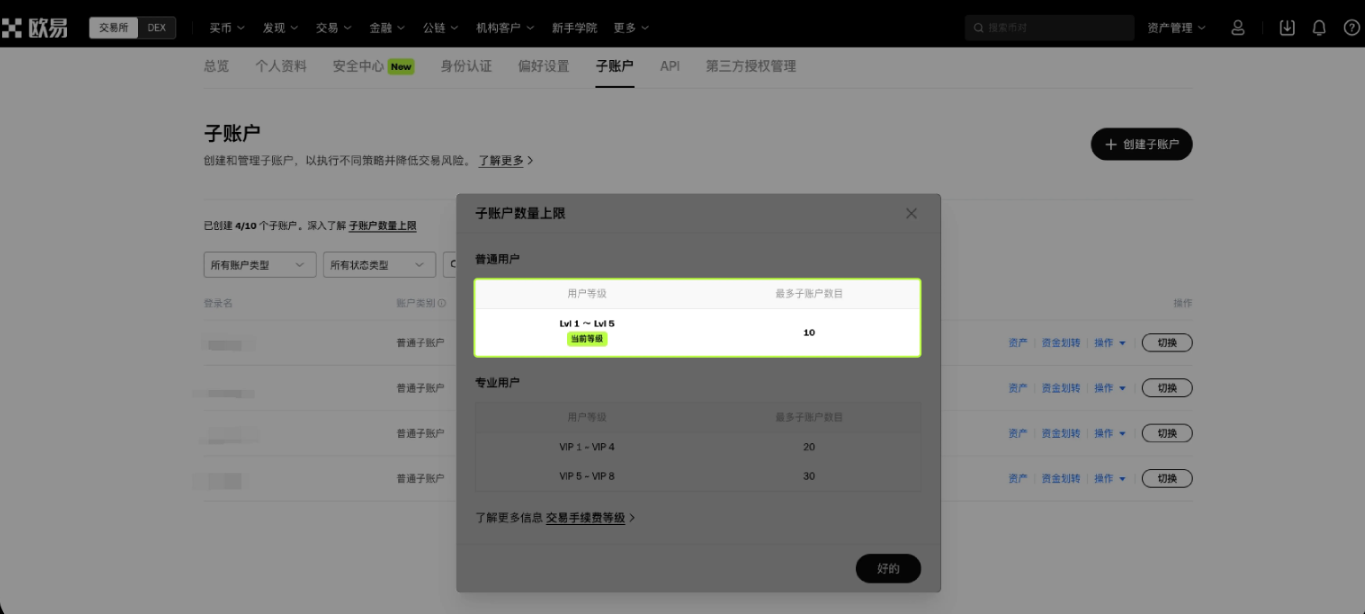
Task: Select the 交易所 mode toggle
Action: click(x=113, y=27)
